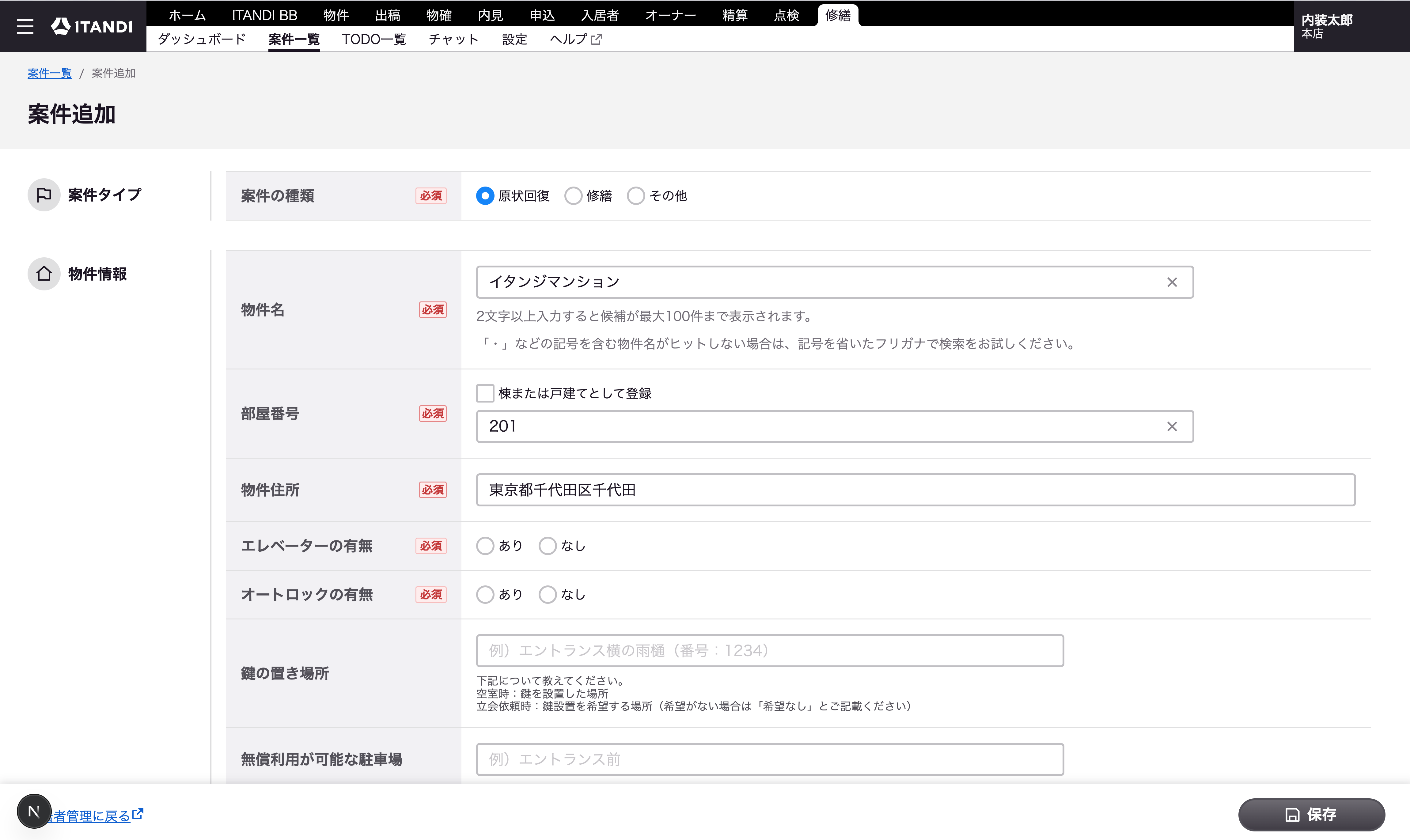Select 原状回復 radio button

485,196
